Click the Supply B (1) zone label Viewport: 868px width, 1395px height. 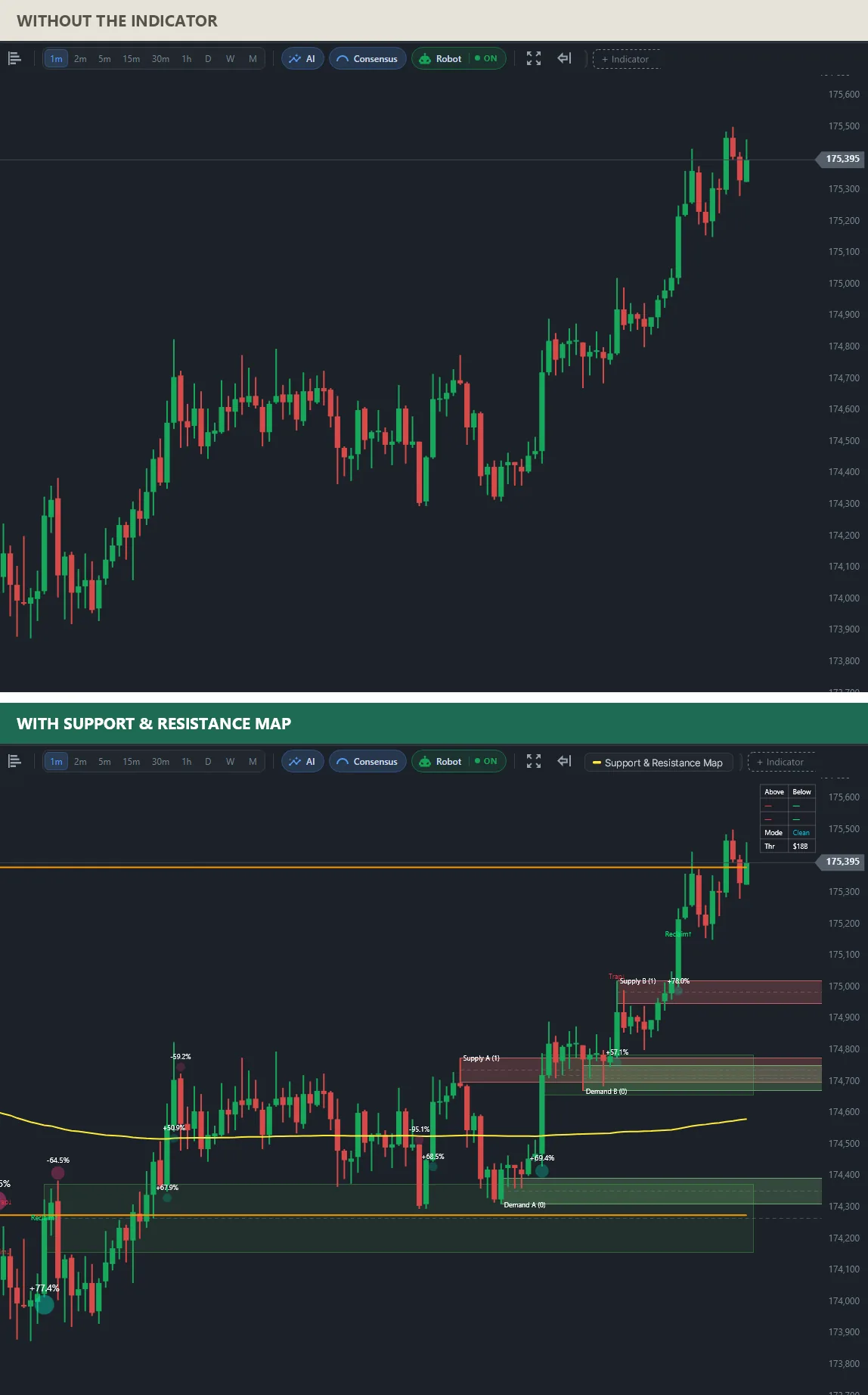(637, 981)
